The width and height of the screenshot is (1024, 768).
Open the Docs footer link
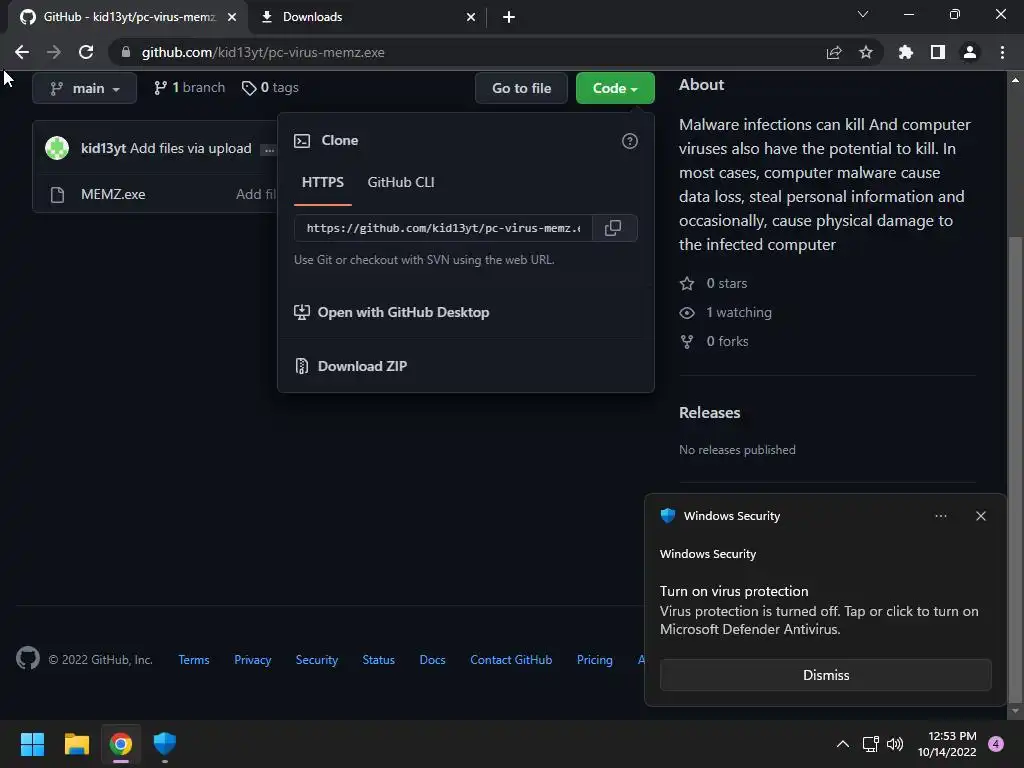click(432, 660)
